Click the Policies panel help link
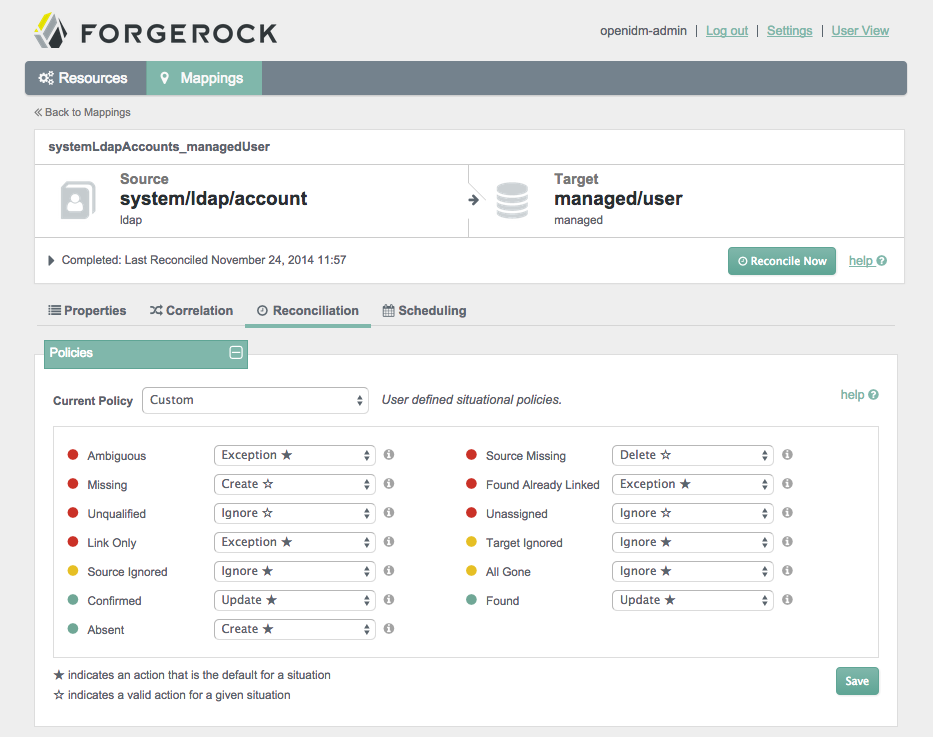933x737 pixels. (859, 395)
